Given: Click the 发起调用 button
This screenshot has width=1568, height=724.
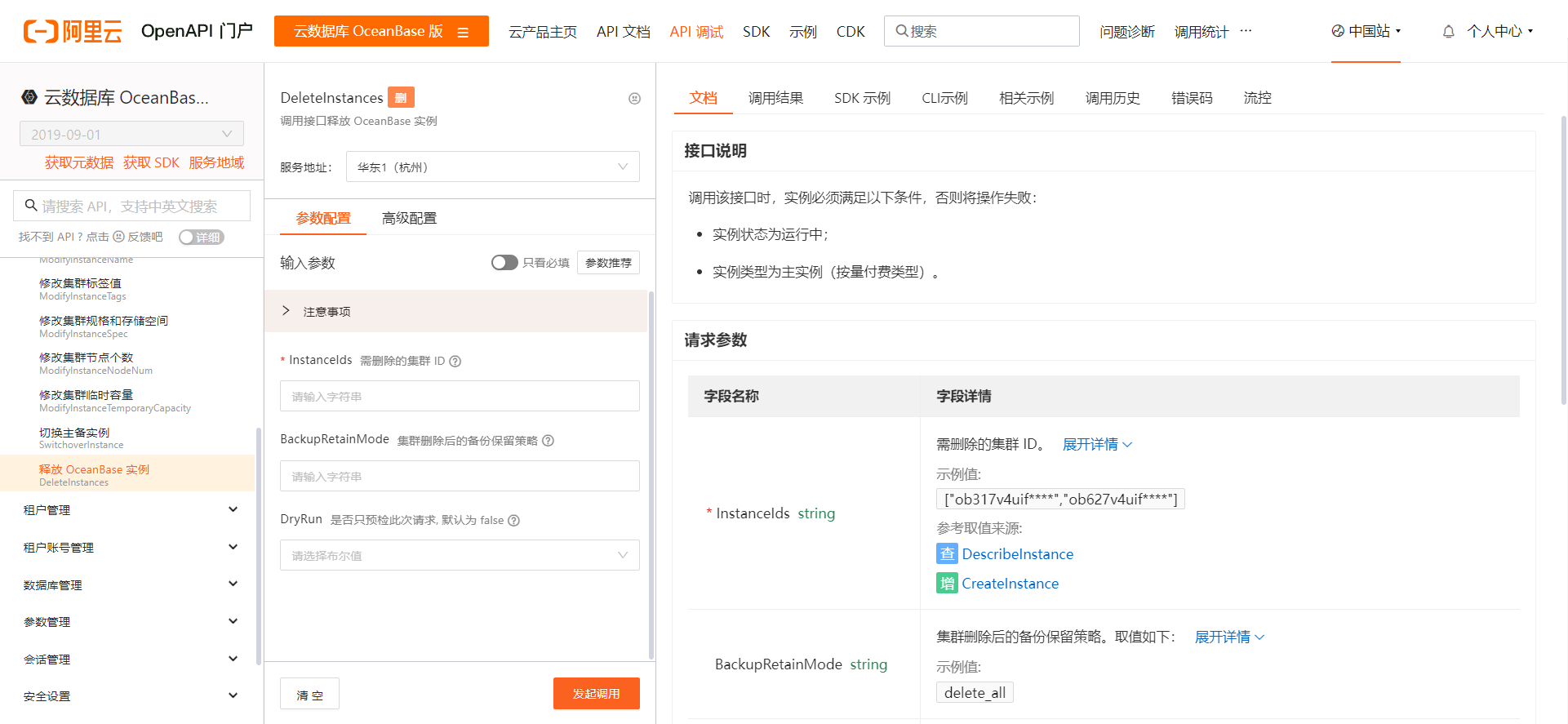Looking at the screenshot, I should click(596, 693).
